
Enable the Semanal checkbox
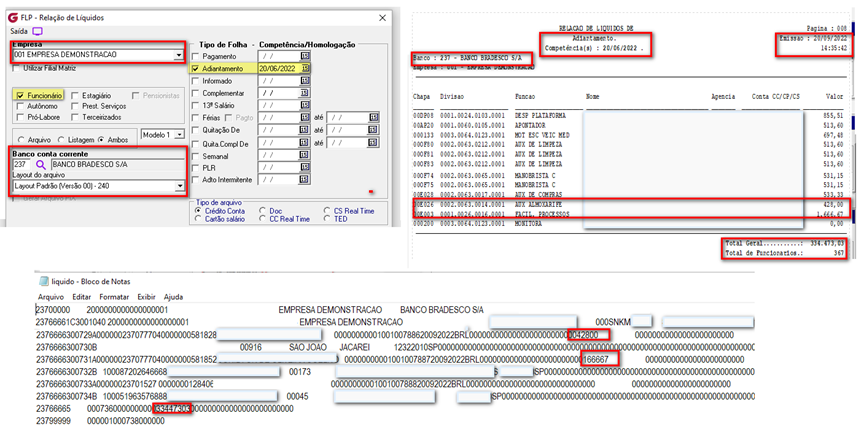(x=196, y=156)
